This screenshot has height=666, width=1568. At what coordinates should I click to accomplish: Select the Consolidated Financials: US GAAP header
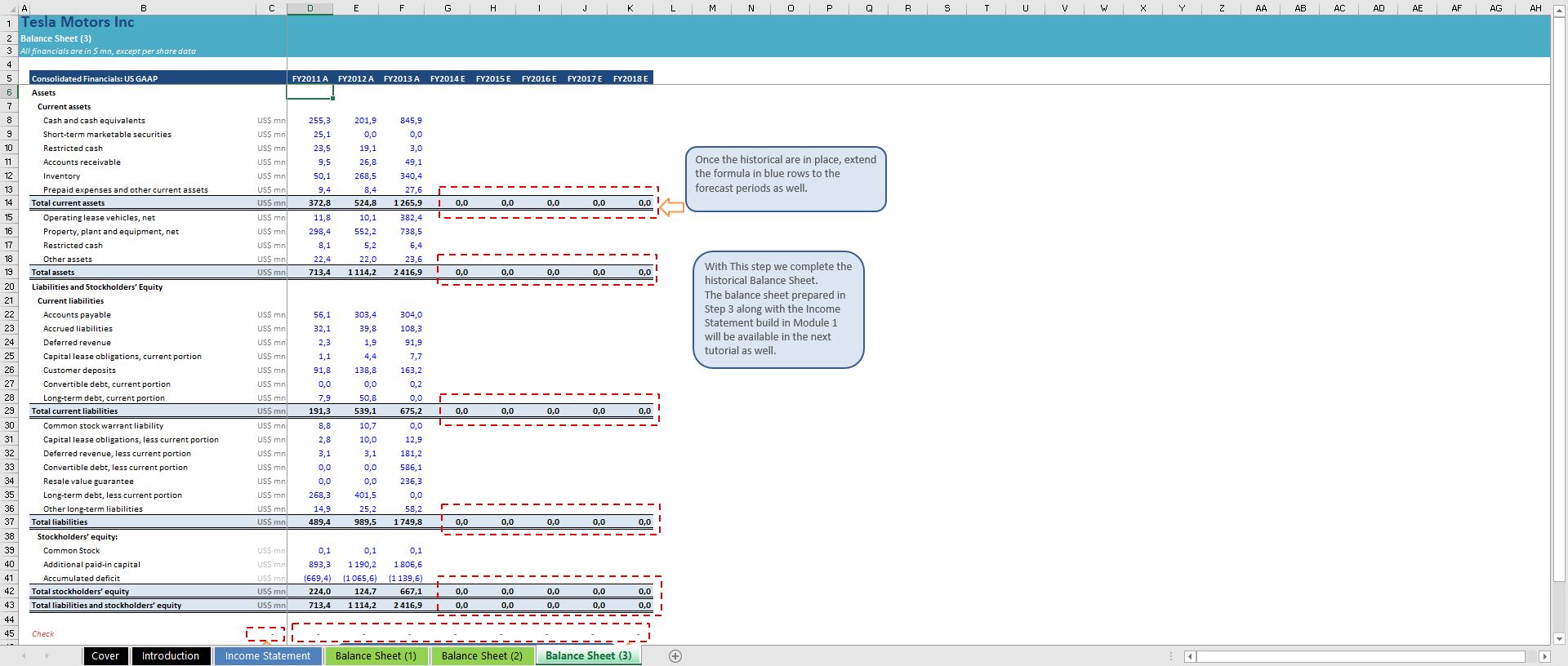click(x=95, y=78)
